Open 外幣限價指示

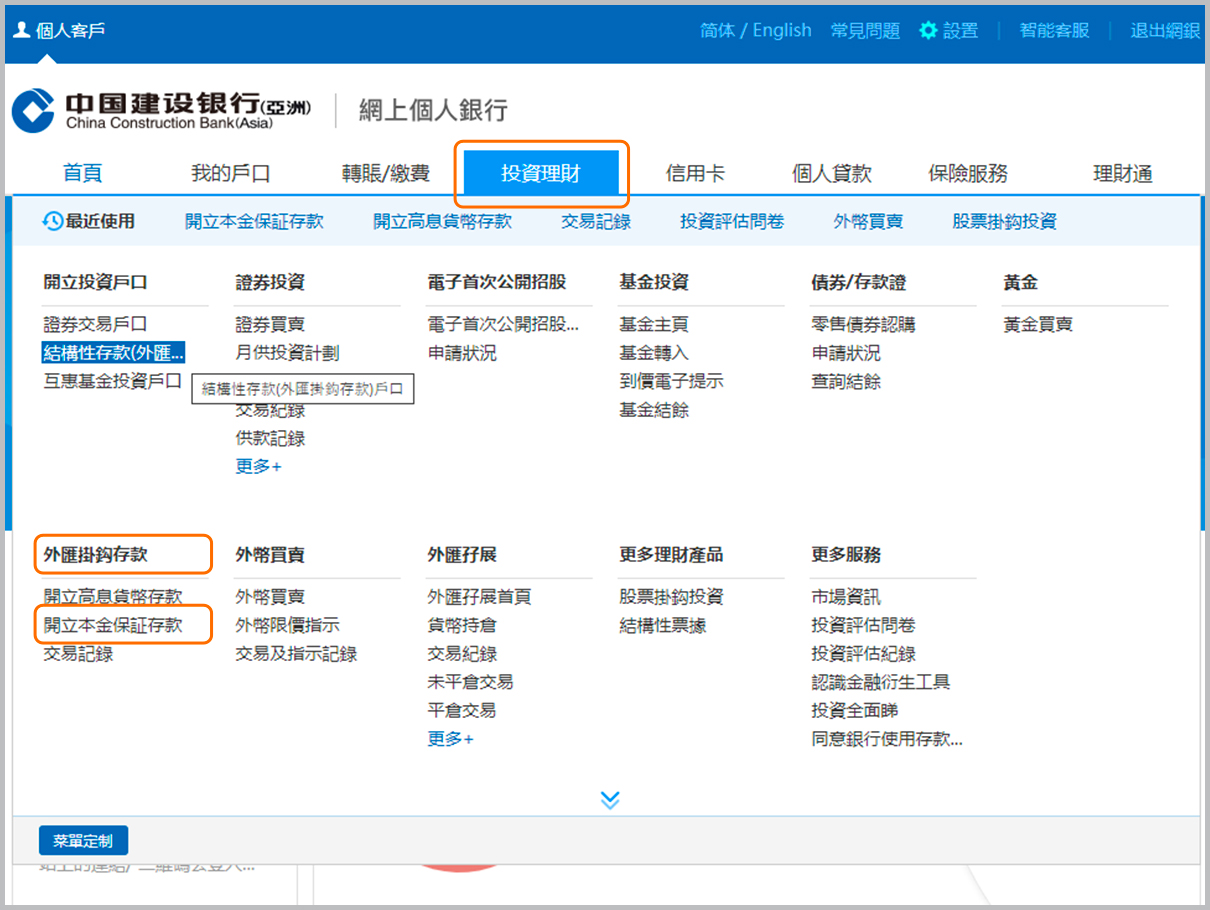[287, 625]
